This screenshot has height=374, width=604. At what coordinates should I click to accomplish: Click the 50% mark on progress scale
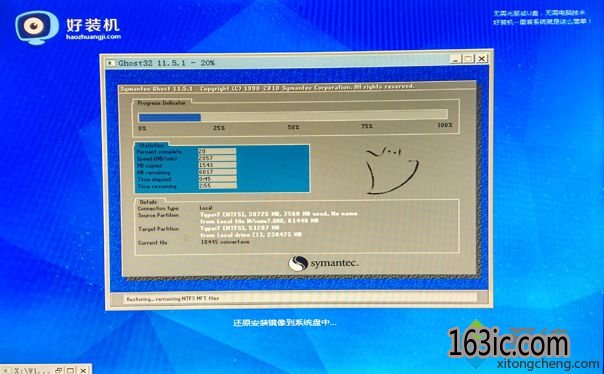click(x=293, y=127)
